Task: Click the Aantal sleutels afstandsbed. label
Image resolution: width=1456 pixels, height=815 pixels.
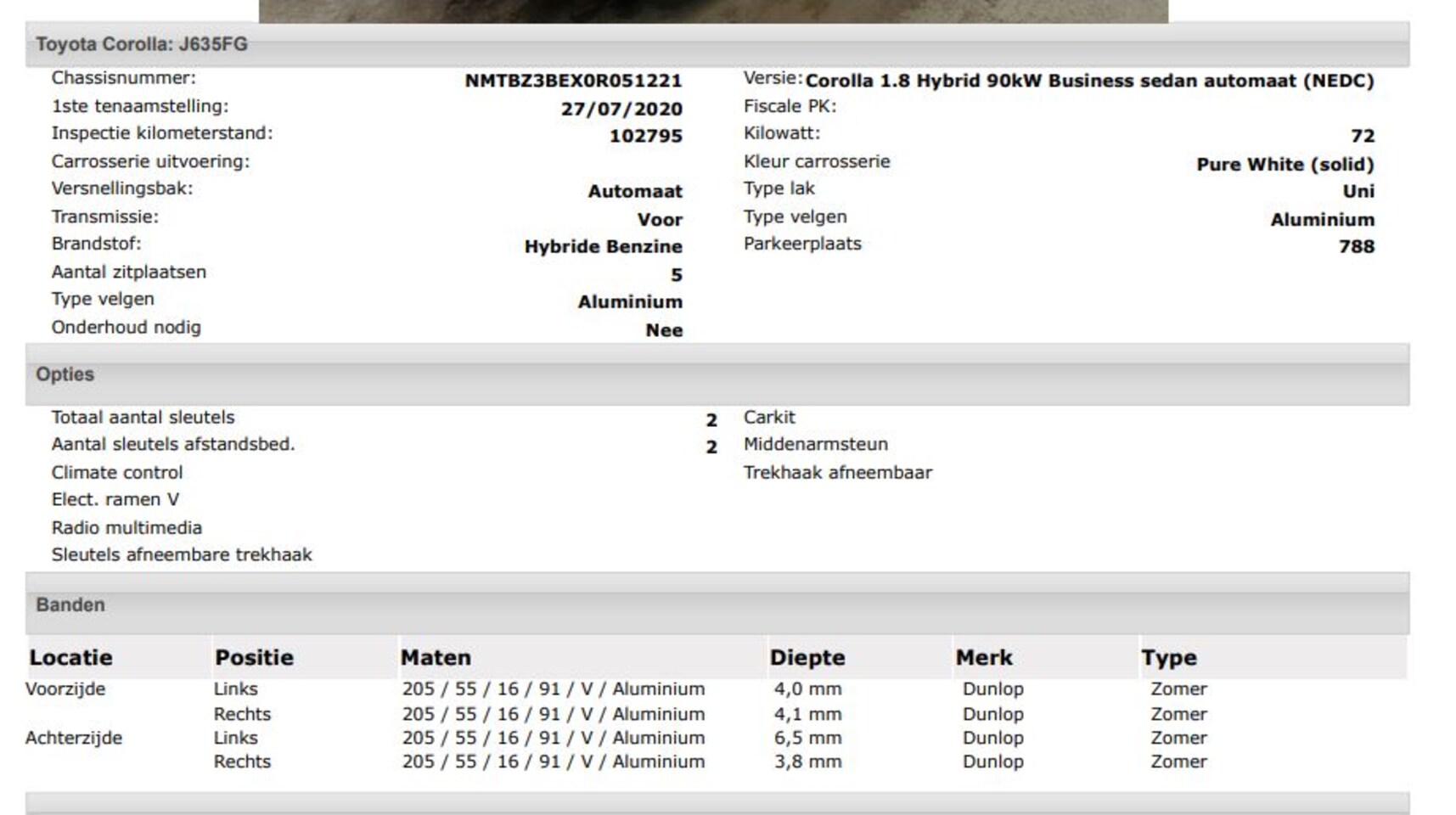Action: click(x=173, y=444)
